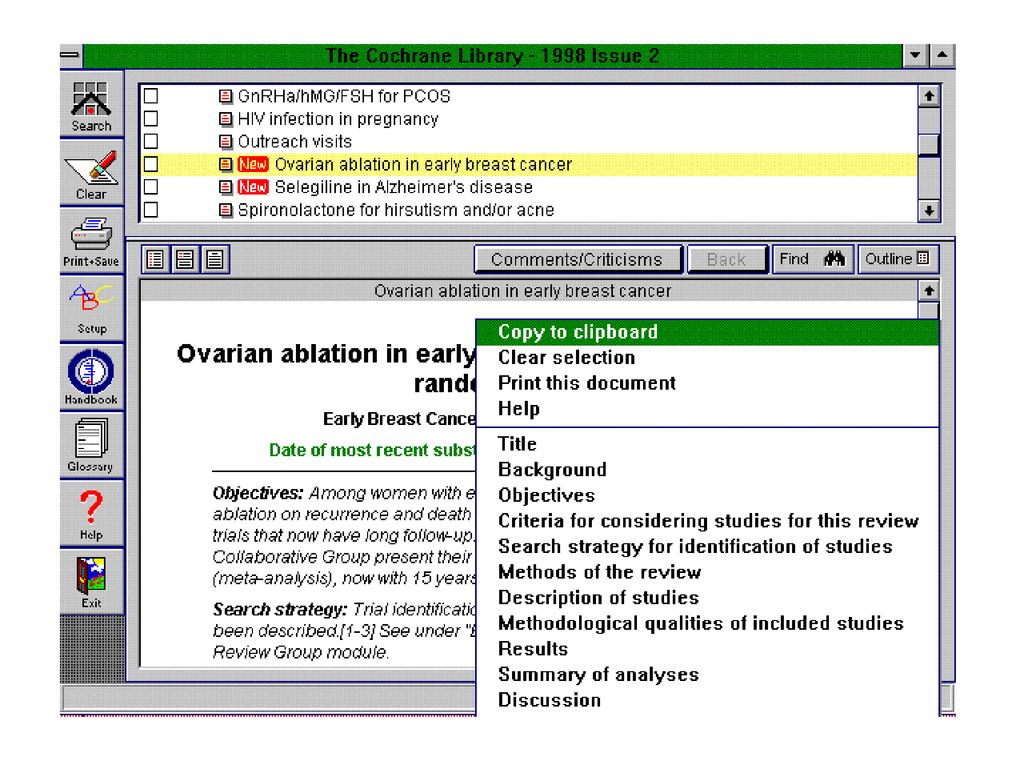The image size is (1024, 768).
Task: Open the window control menu box
Action: (71, 56)
